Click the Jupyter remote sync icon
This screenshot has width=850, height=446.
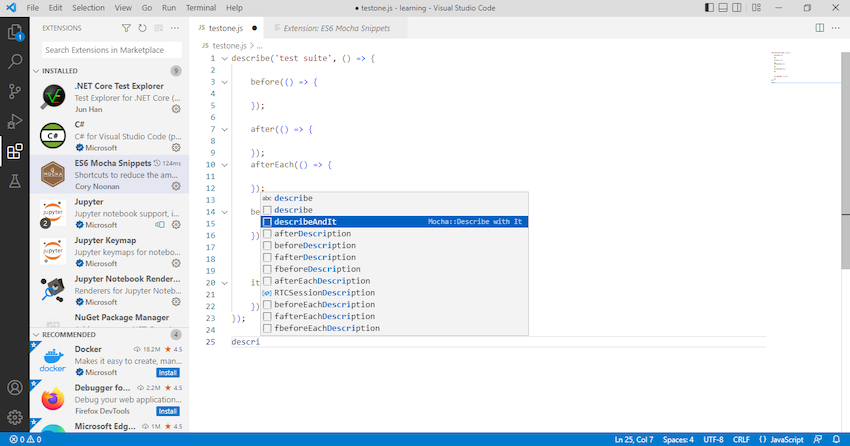tap(160, 224)
